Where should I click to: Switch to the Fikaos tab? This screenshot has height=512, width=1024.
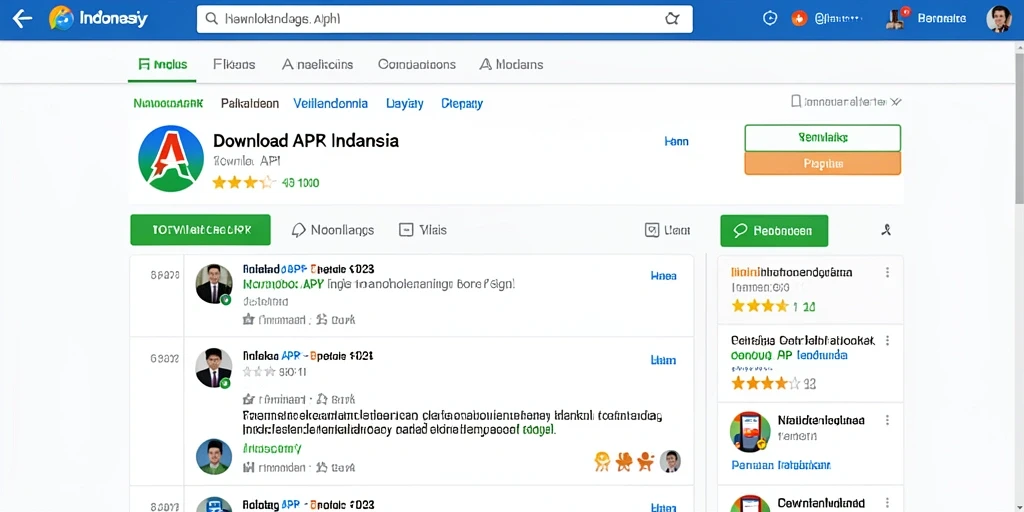(234, 64)
